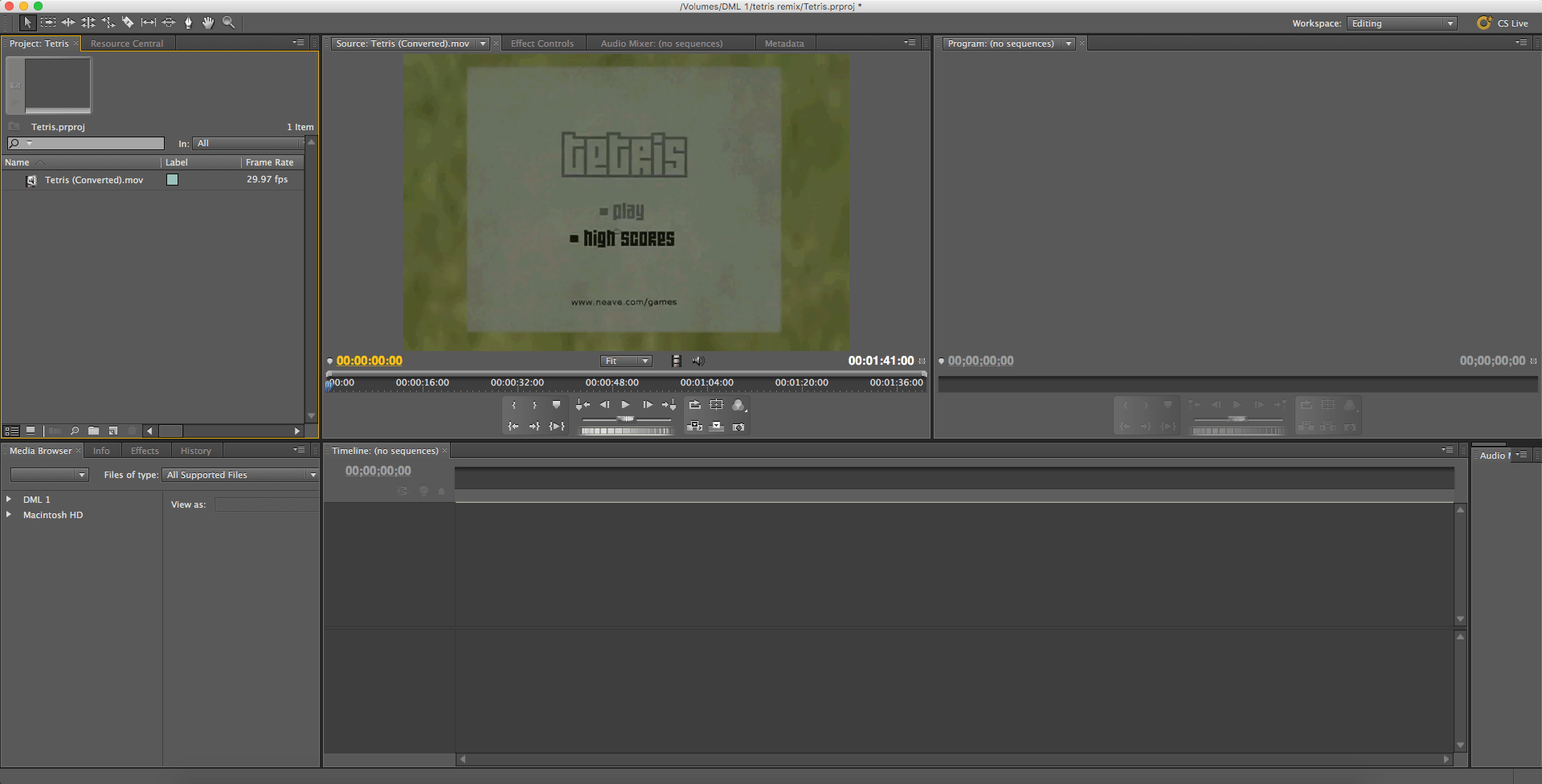
Task: Select the Rate Stretch tool
Action: pyautogui.click(x=108, y=22)
